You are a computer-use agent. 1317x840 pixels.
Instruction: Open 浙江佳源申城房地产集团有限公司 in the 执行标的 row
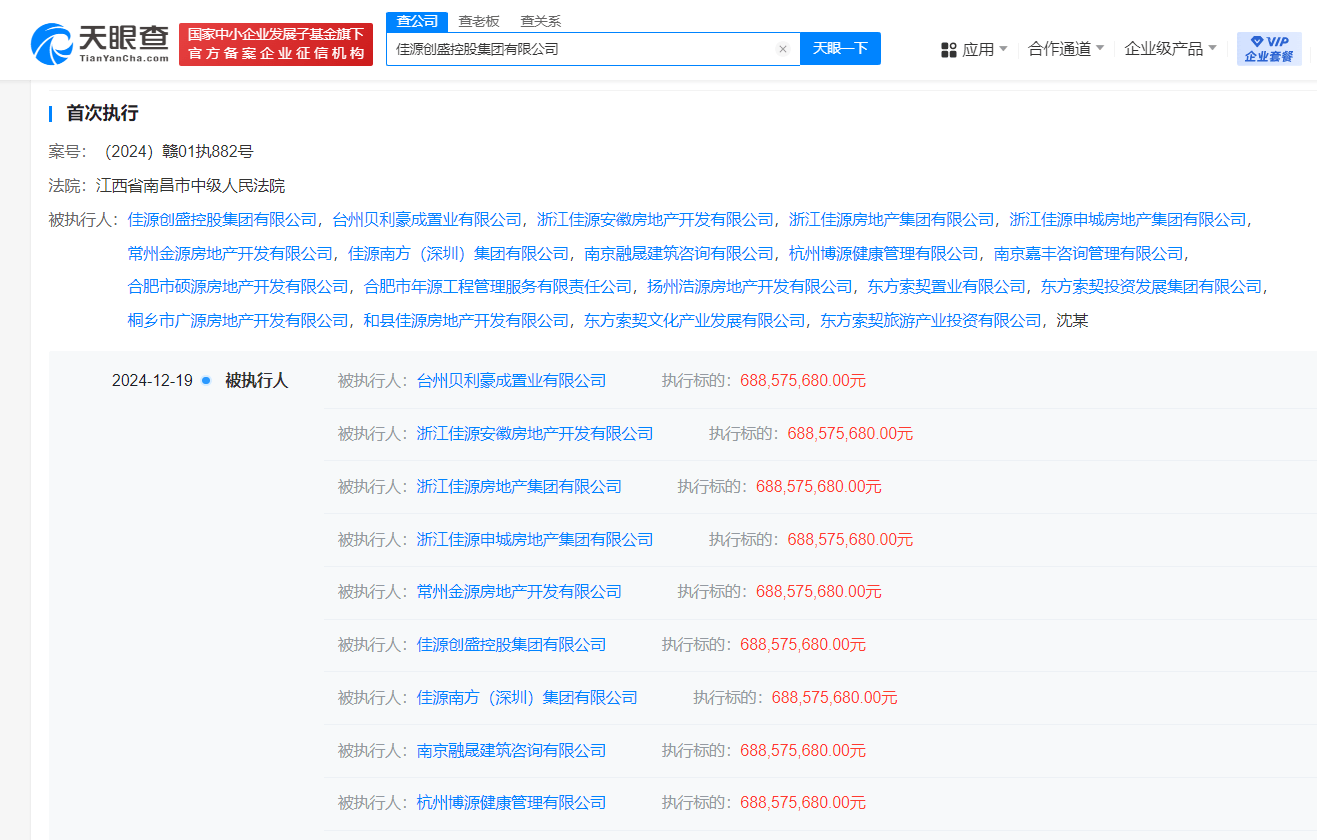535,539
